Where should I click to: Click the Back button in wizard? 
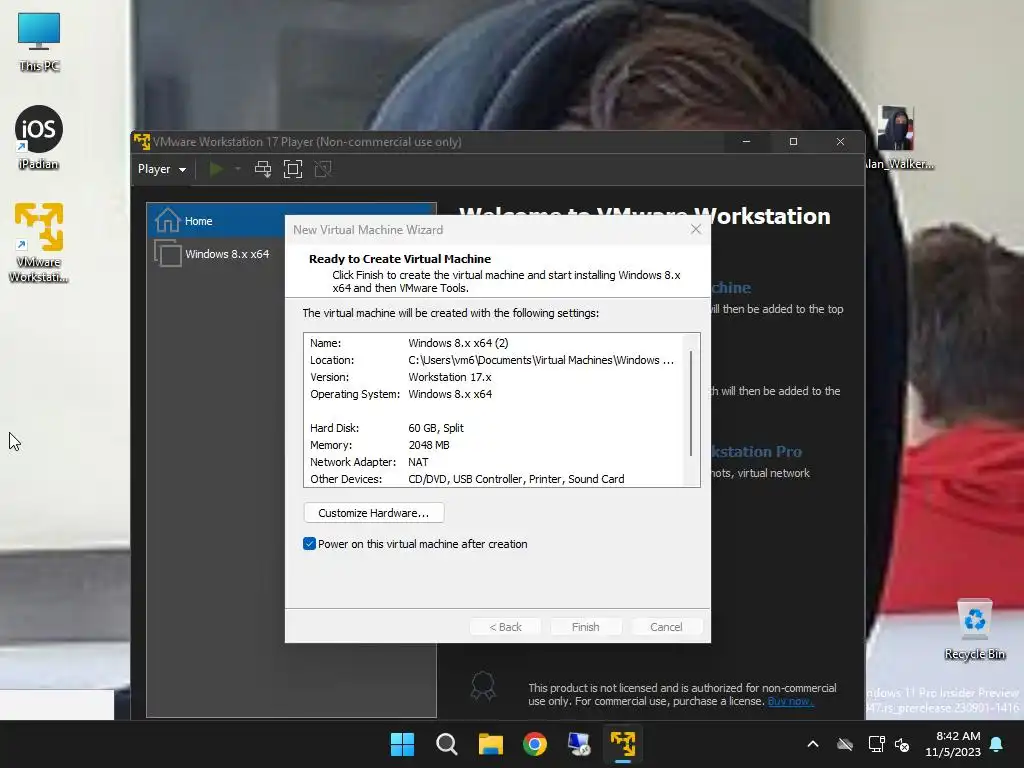tap(505, 627)
